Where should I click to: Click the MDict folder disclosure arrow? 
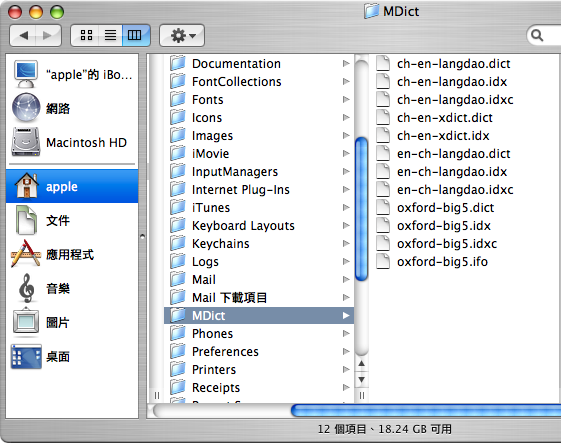[x=346, y=316]
